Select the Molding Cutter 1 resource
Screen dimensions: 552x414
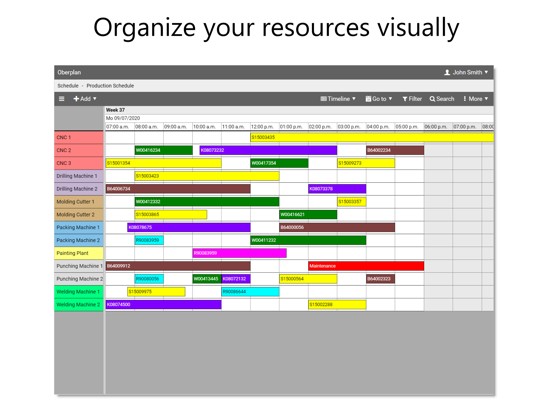click(79, 202)
